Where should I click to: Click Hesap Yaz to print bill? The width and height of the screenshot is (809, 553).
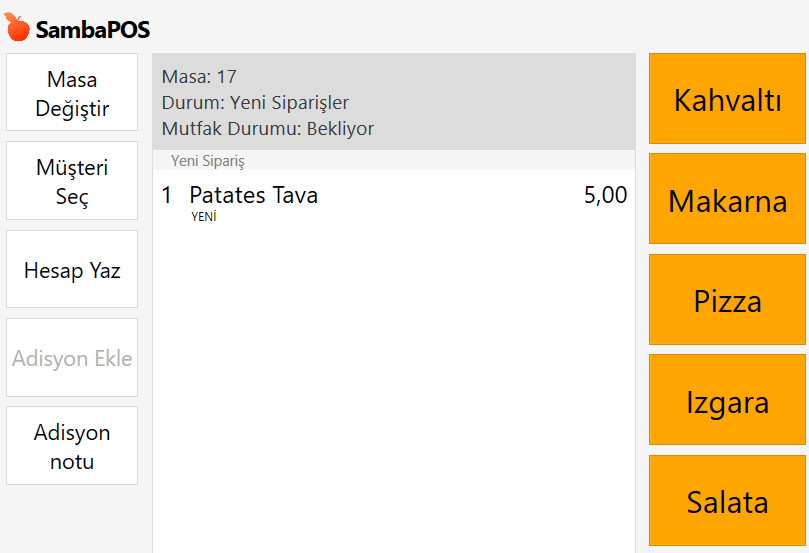click(72, 270)
